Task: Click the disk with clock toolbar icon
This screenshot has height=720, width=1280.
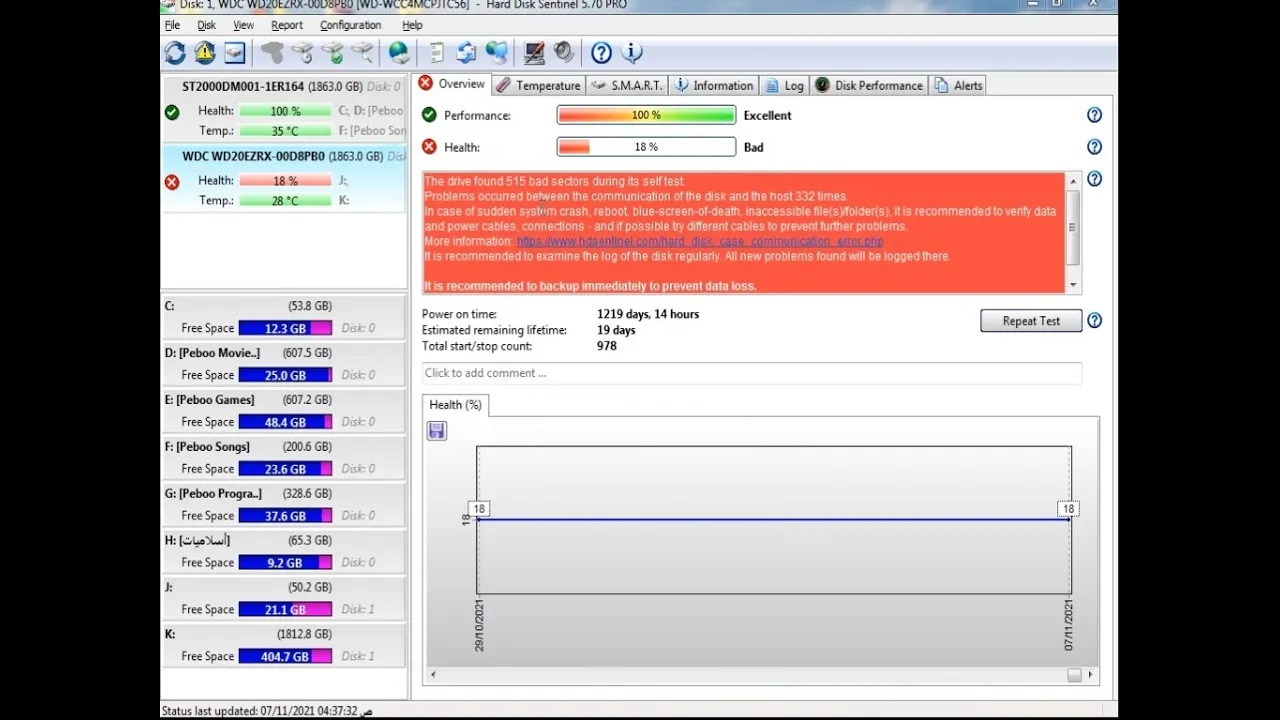Action: [302, 53]
